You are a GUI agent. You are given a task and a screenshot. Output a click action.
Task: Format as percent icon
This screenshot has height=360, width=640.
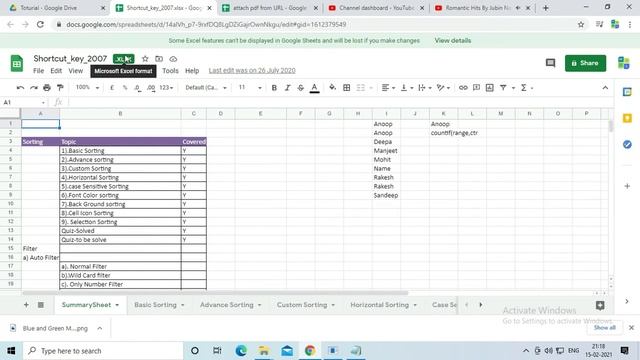pyautogui.click(x=125, y=88)
